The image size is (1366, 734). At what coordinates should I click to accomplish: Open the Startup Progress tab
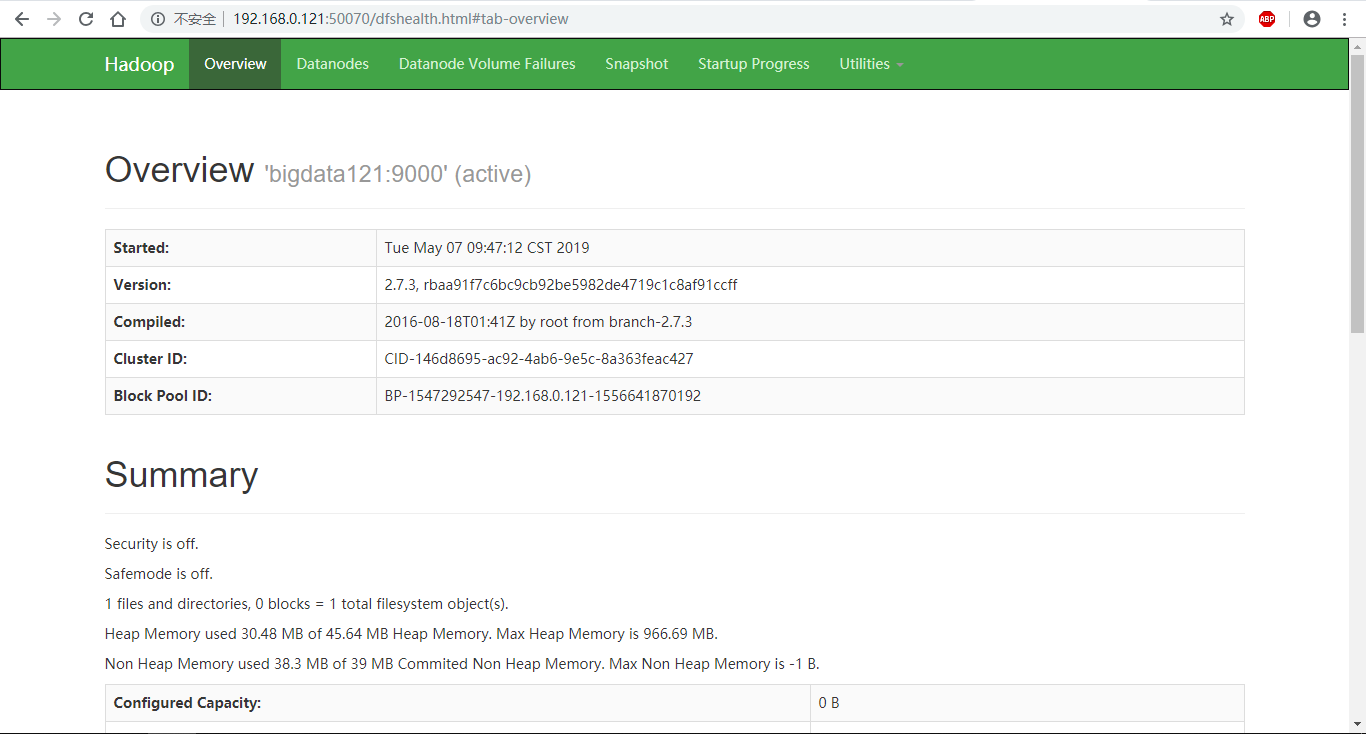[754, 64]
